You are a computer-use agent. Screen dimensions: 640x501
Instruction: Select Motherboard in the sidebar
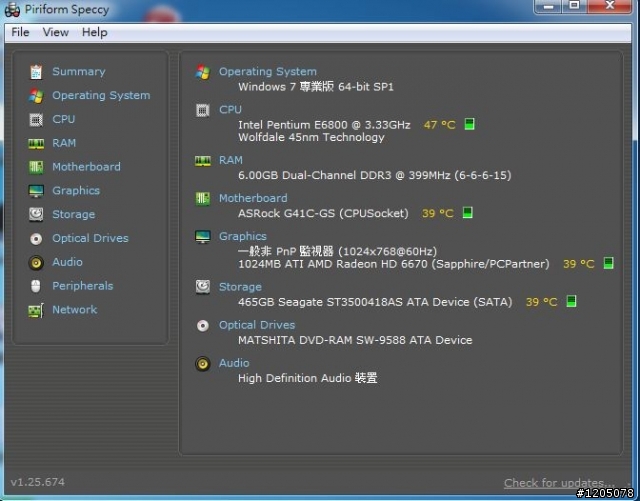tap(87, 167)
